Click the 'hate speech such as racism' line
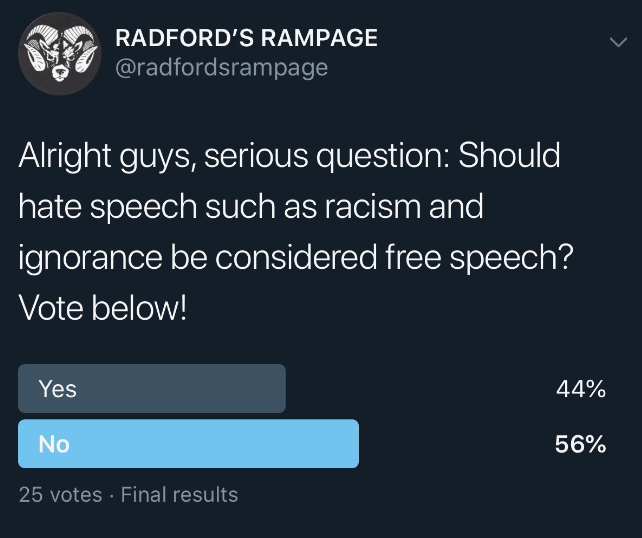Image resolution: width=642 pixels, height=538 pixels. 219,206
